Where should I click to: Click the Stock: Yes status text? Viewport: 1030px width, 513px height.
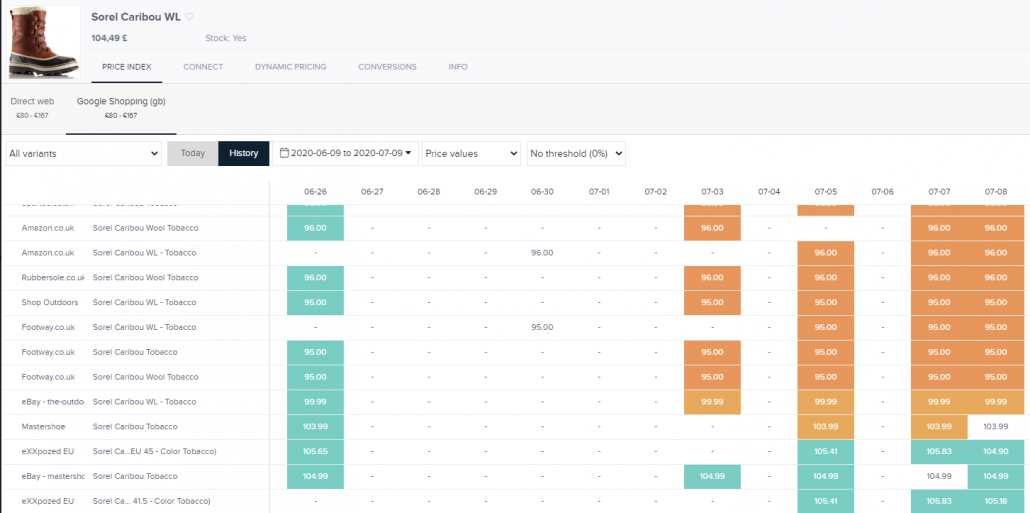pyautogui.click(x=225, y=38)
